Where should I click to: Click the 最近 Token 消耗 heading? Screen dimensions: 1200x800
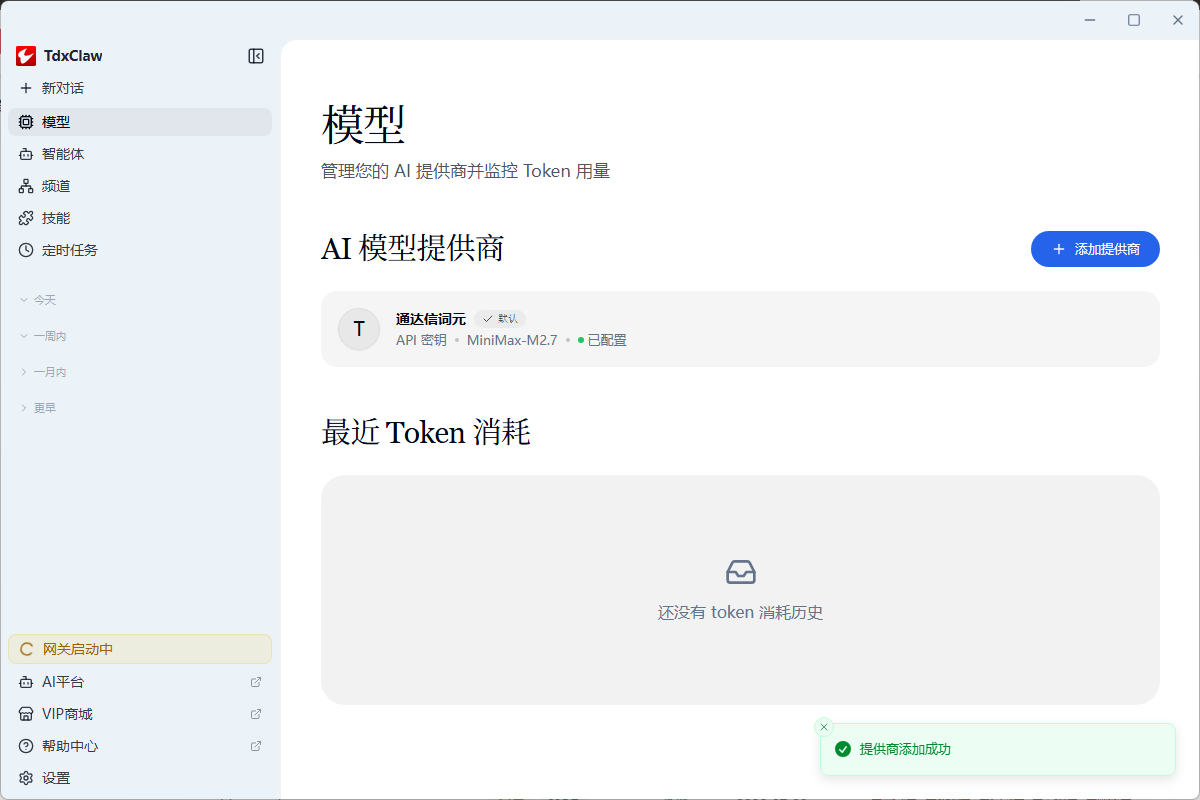click(x=425, y=433)
